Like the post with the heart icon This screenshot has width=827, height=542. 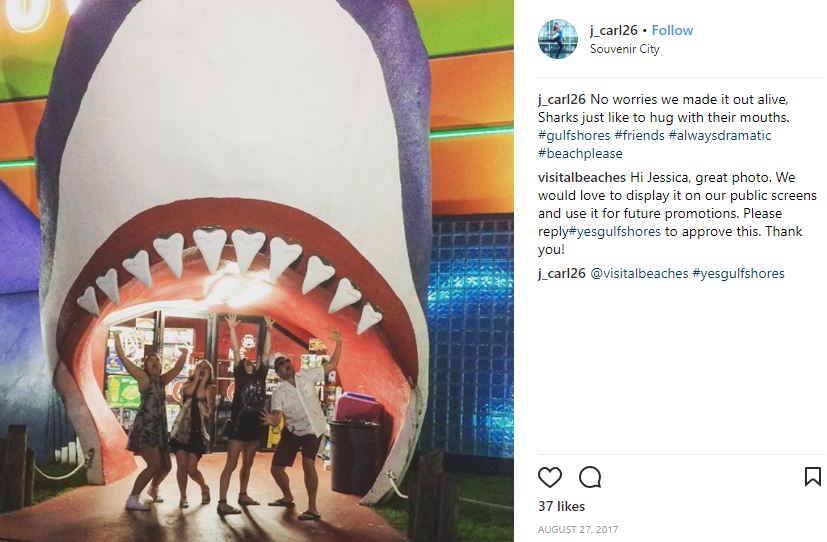(x=550, y=477)
